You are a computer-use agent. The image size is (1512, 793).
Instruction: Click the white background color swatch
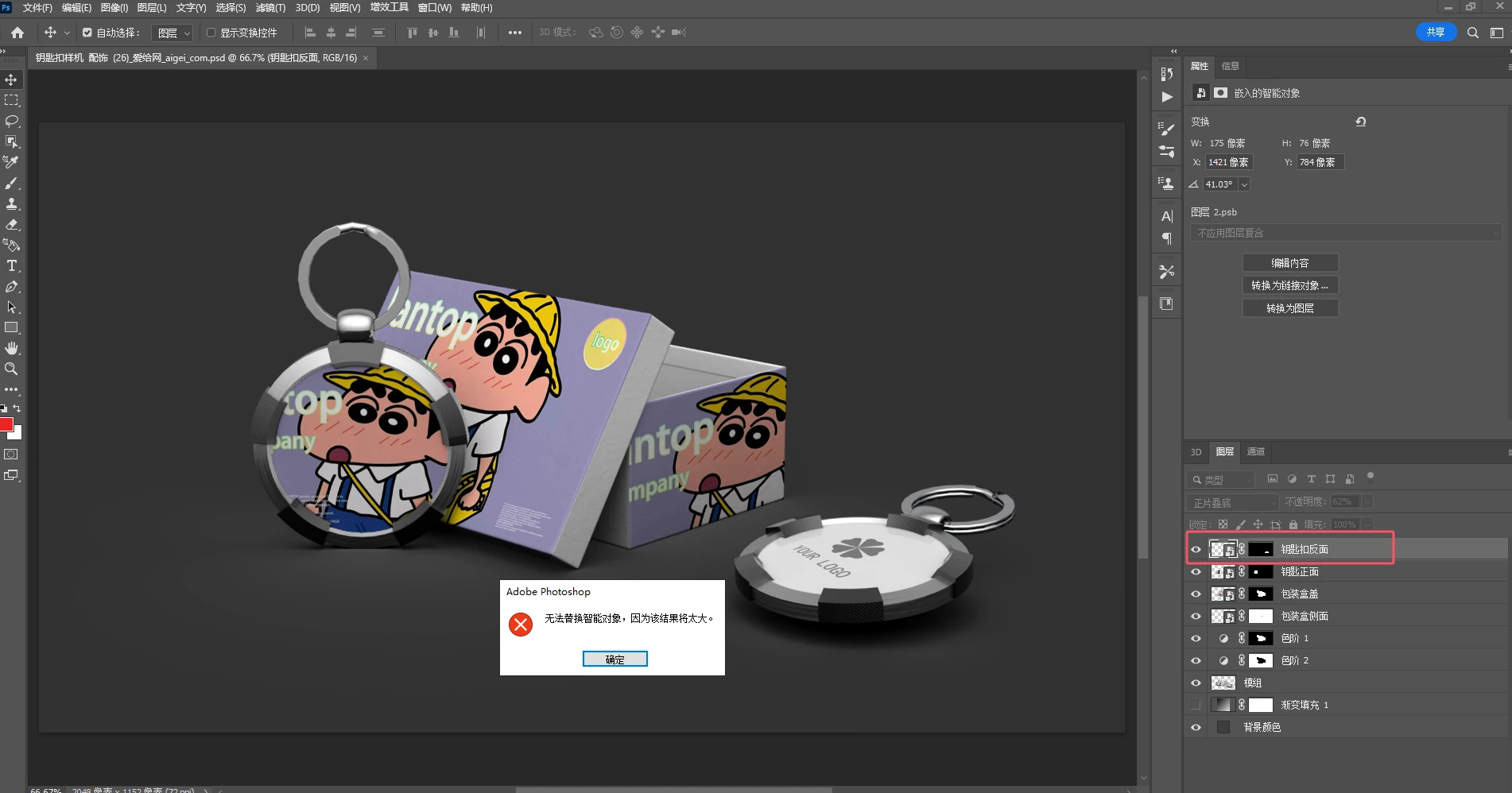pos(17,435)
